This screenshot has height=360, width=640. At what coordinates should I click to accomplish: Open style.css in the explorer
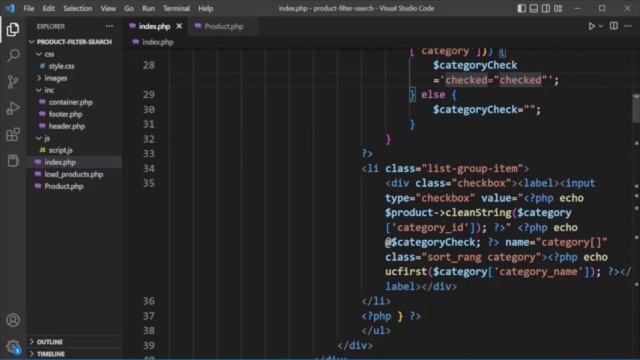coord(74,66)
